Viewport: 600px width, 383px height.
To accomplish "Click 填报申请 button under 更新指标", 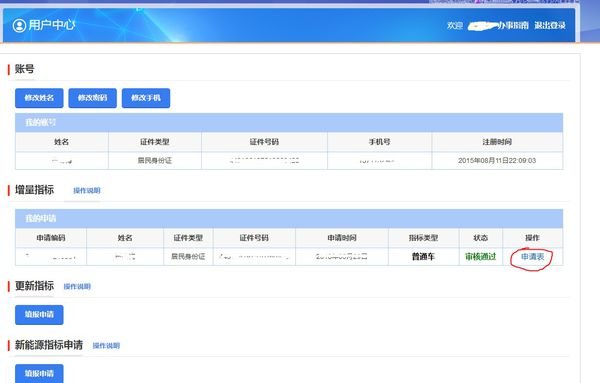I will pyautogui.click(x=39, y=315).
